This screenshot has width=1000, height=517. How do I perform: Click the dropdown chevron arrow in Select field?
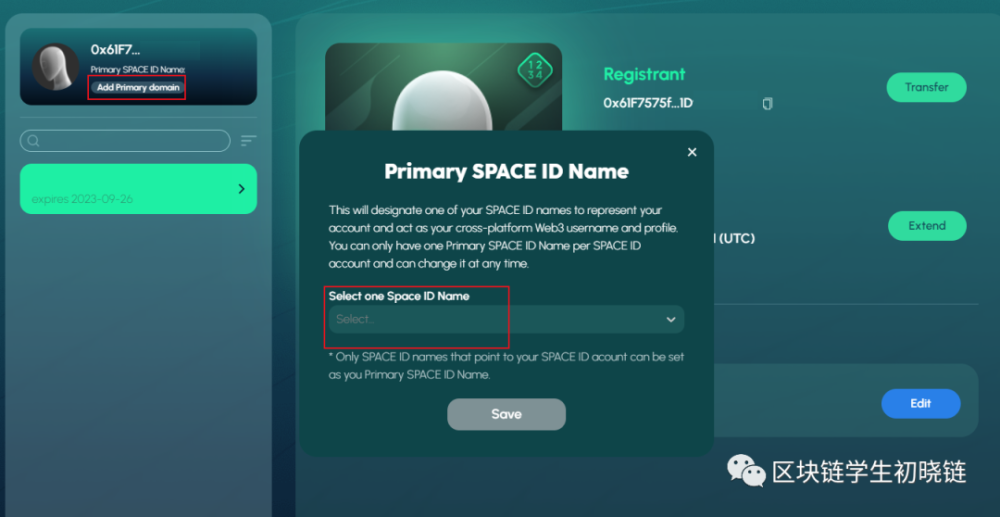(x=671, y=319)
